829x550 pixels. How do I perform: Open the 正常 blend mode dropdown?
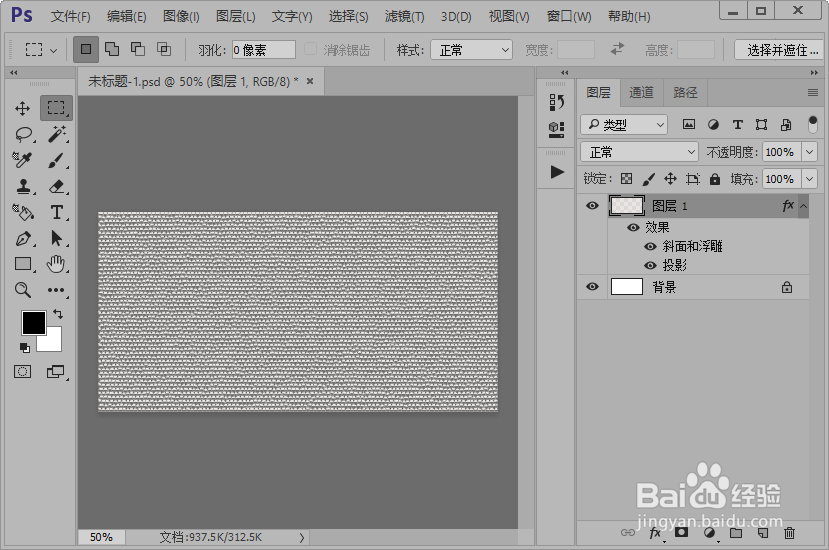(639, 152)
